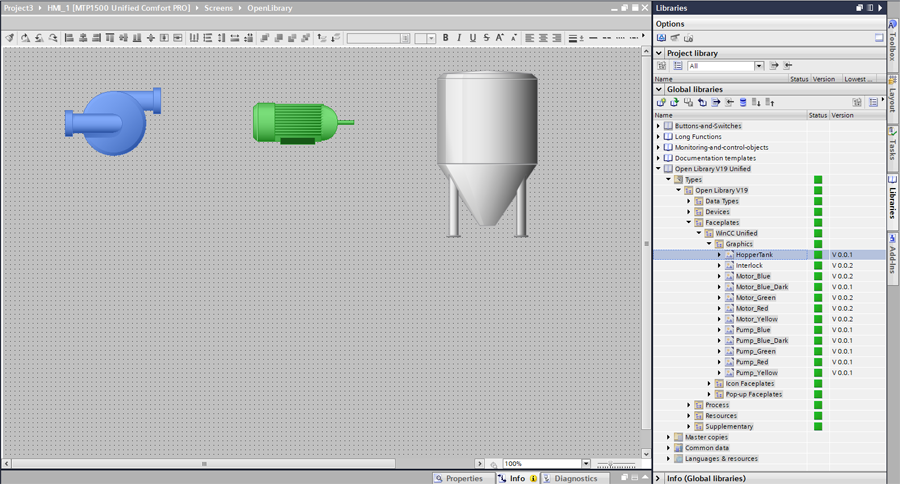The image size is (900, 484).
Task: Expand the Motor_Green tree item
Action: click(x=719, y=298)
